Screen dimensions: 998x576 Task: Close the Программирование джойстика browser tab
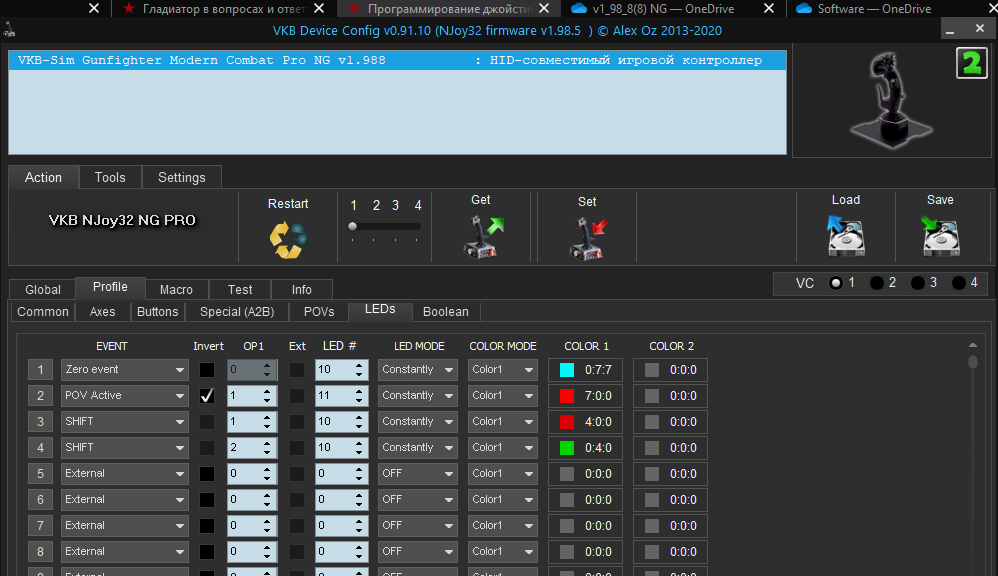[544, 8]
